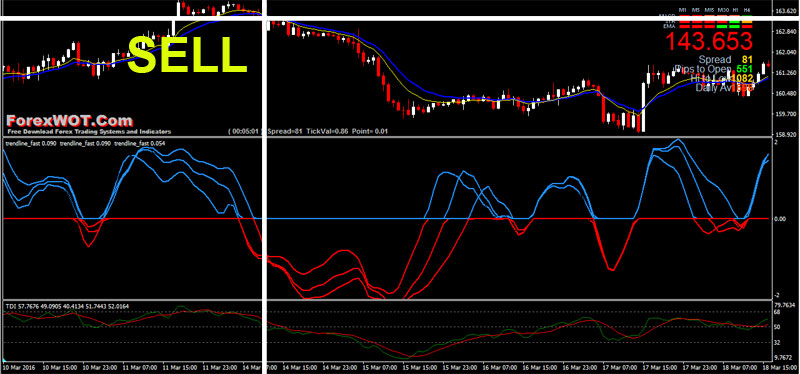This screenshot has width=800, height=374.
Task: Click the EMA row label in the signal panel
Action: [x=669, y=27]
